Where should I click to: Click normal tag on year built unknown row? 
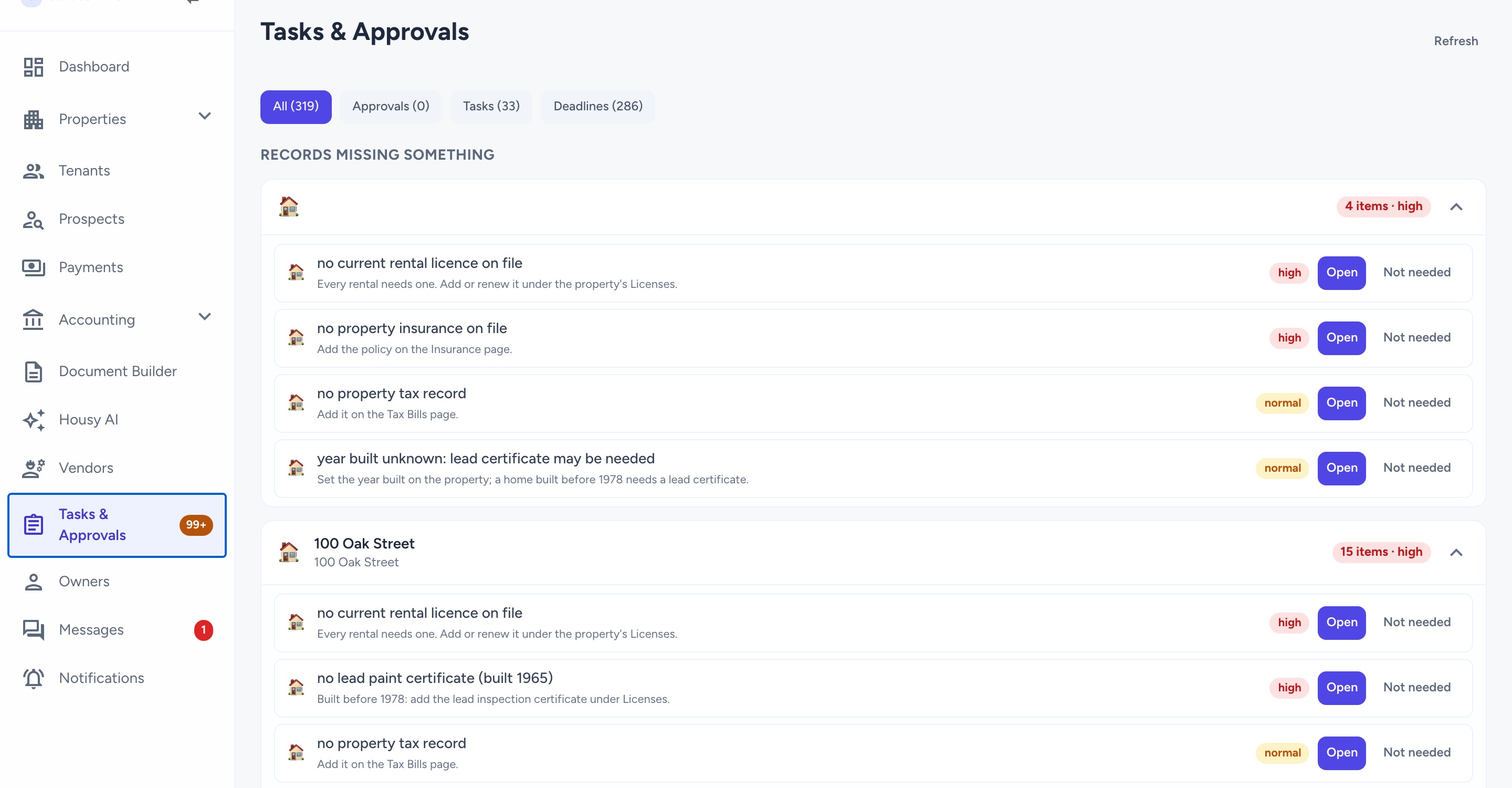pos(1282,469)
